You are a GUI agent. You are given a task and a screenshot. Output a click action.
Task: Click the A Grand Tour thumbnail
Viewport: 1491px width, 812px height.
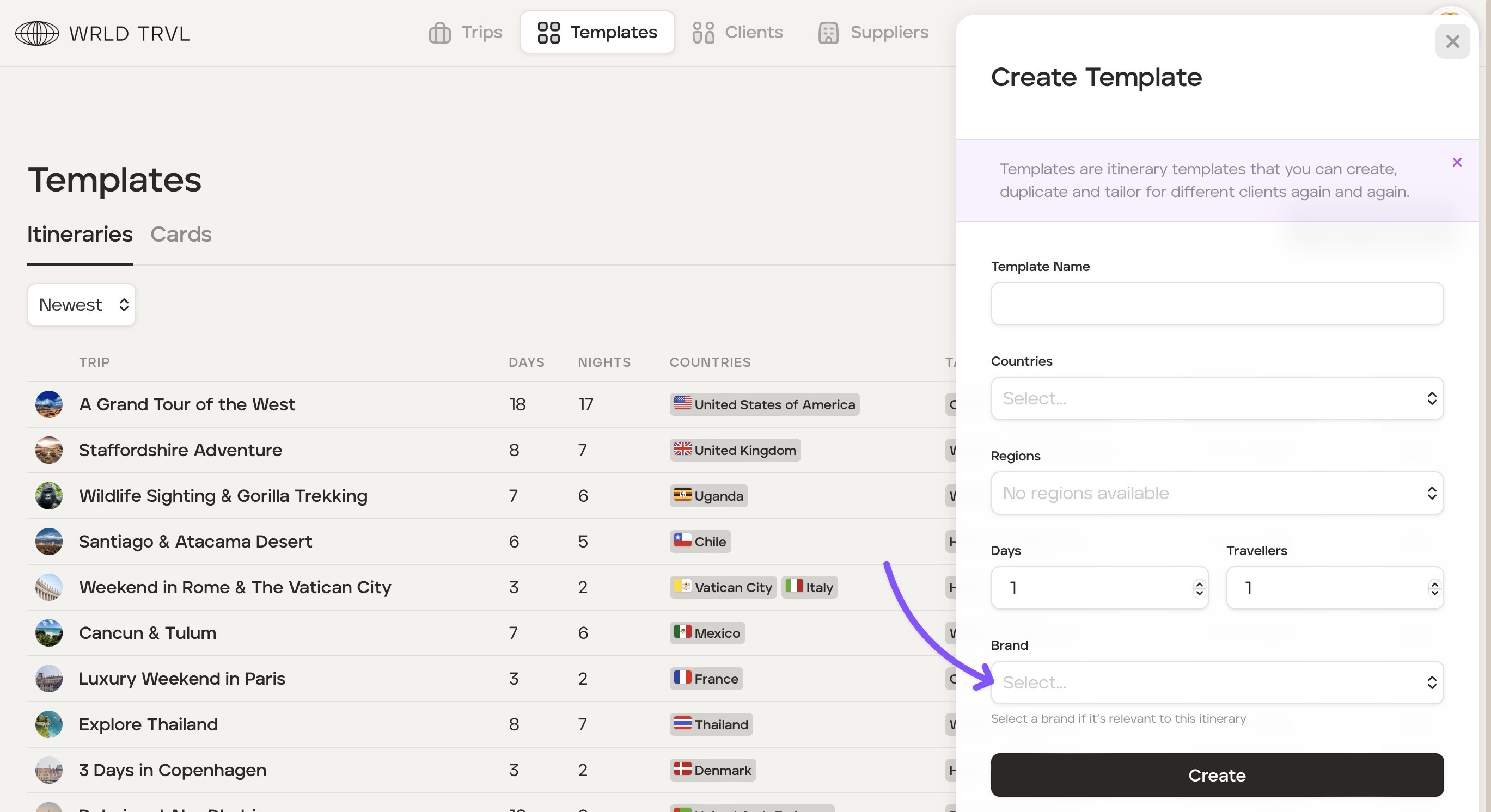pyautogui.click(x=48, y=404)
